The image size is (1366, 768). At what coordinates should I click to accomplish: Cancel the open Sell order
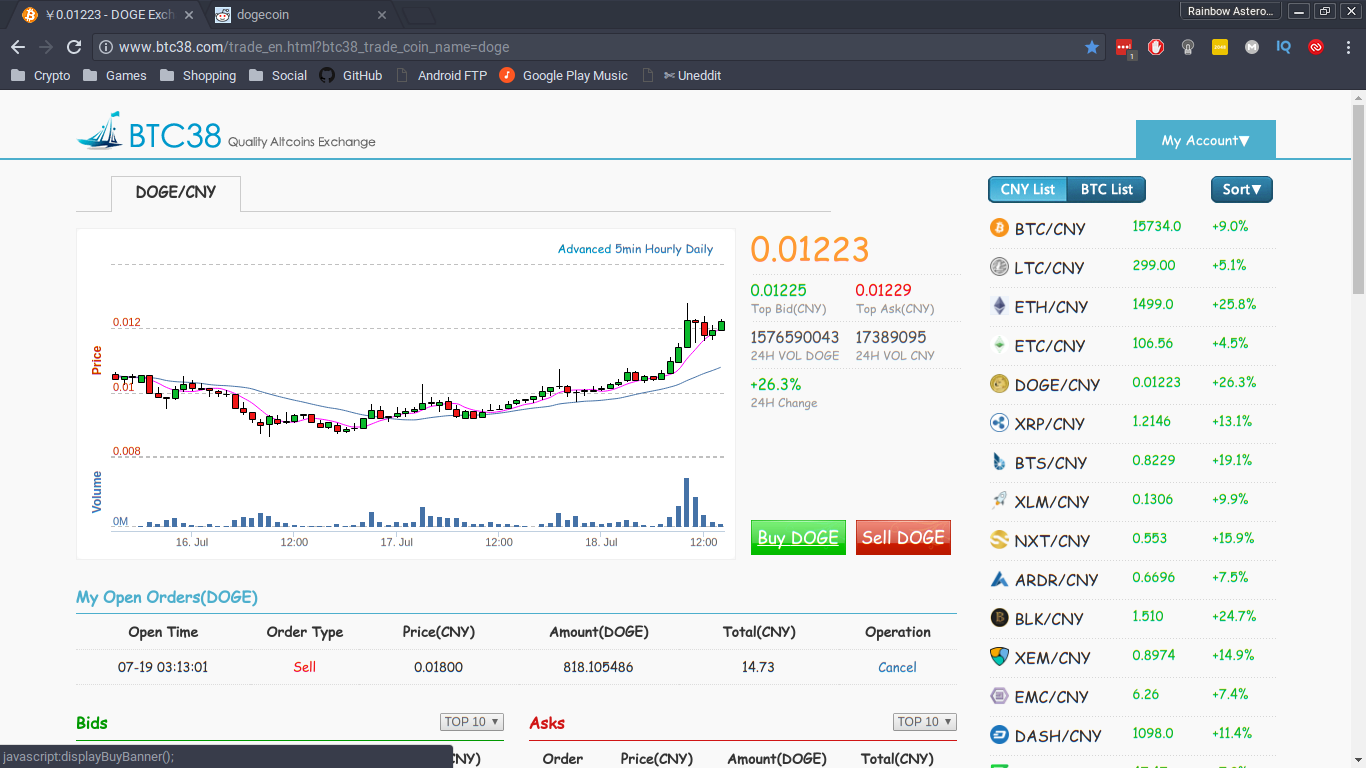897,667
